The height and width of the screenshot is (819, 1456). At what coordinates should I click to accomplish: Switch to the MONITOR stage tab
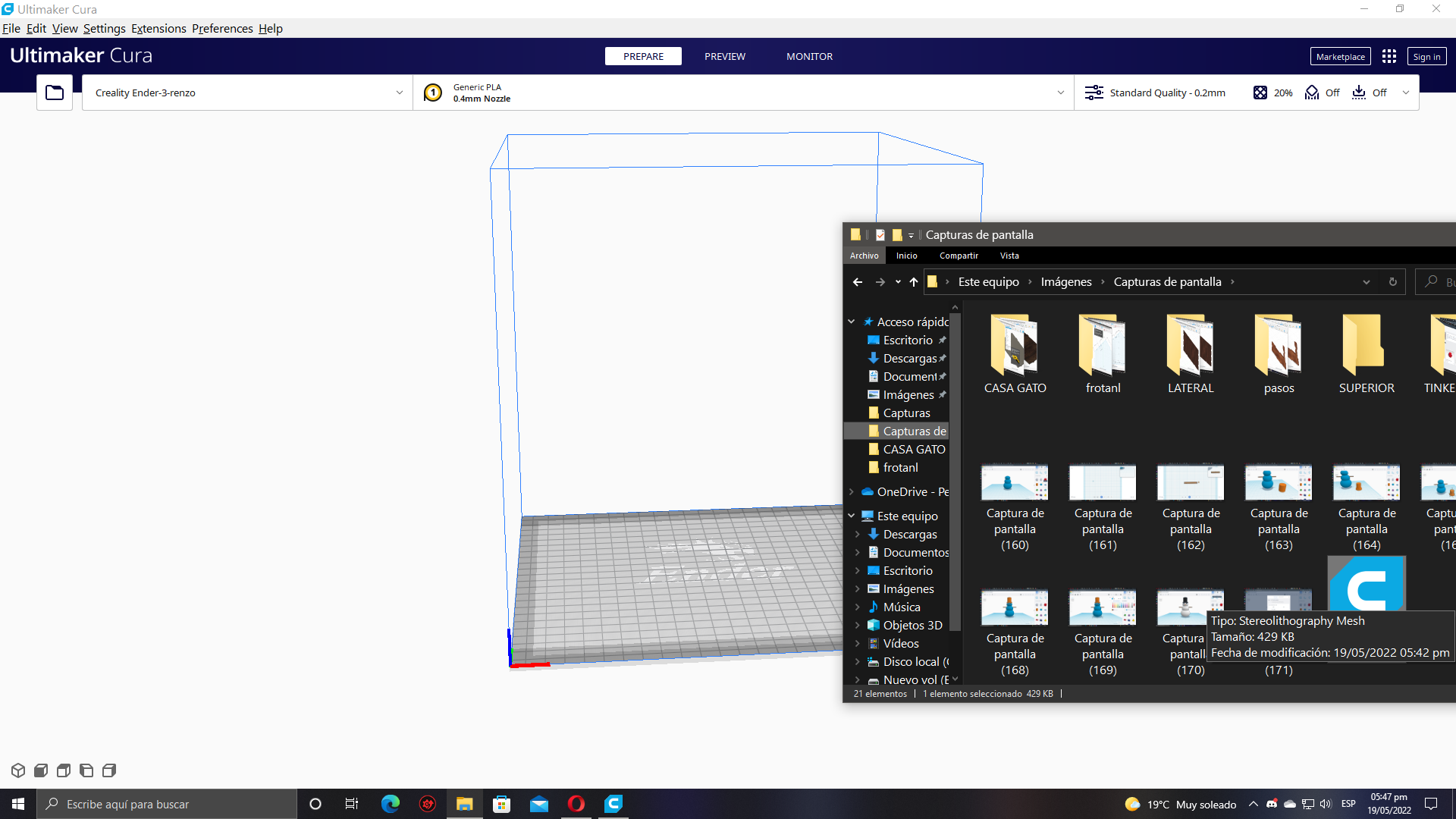click(x=809, y=56)
